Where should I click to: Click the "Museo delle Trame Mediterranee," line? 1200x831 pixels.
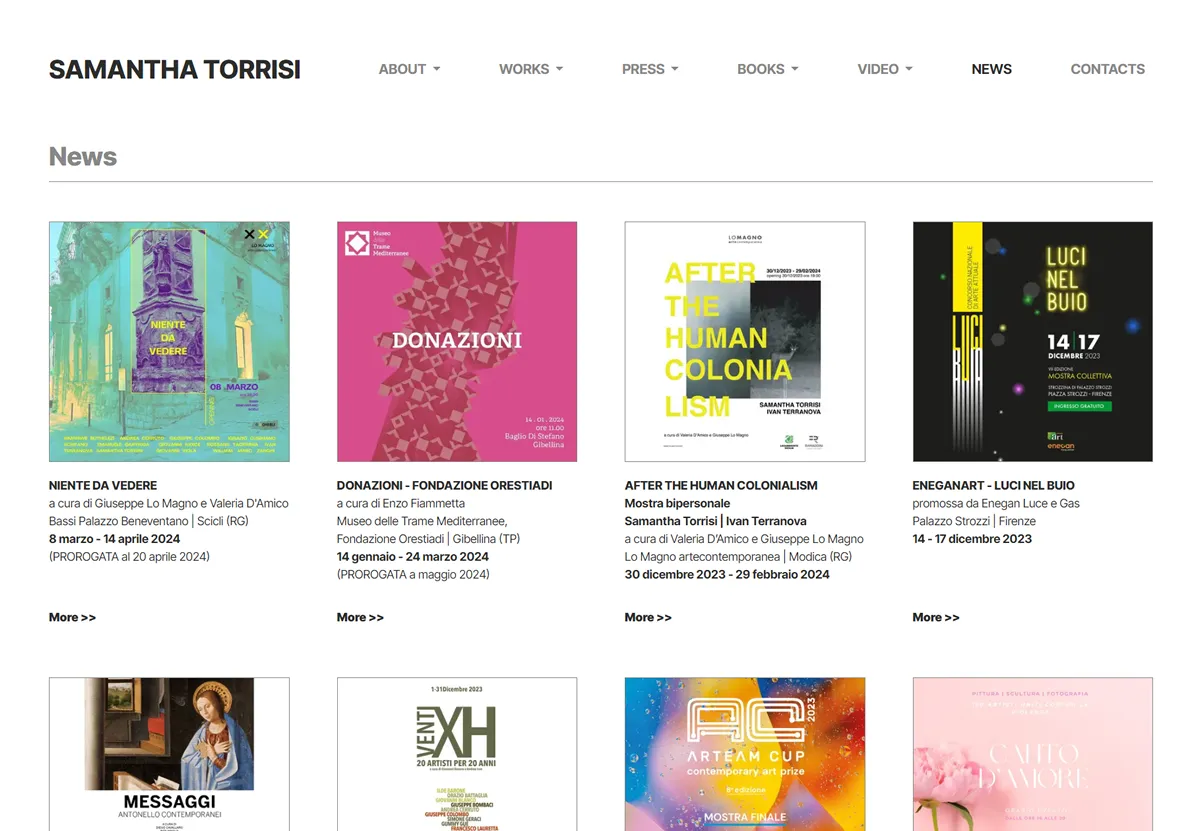click(422, 521)
